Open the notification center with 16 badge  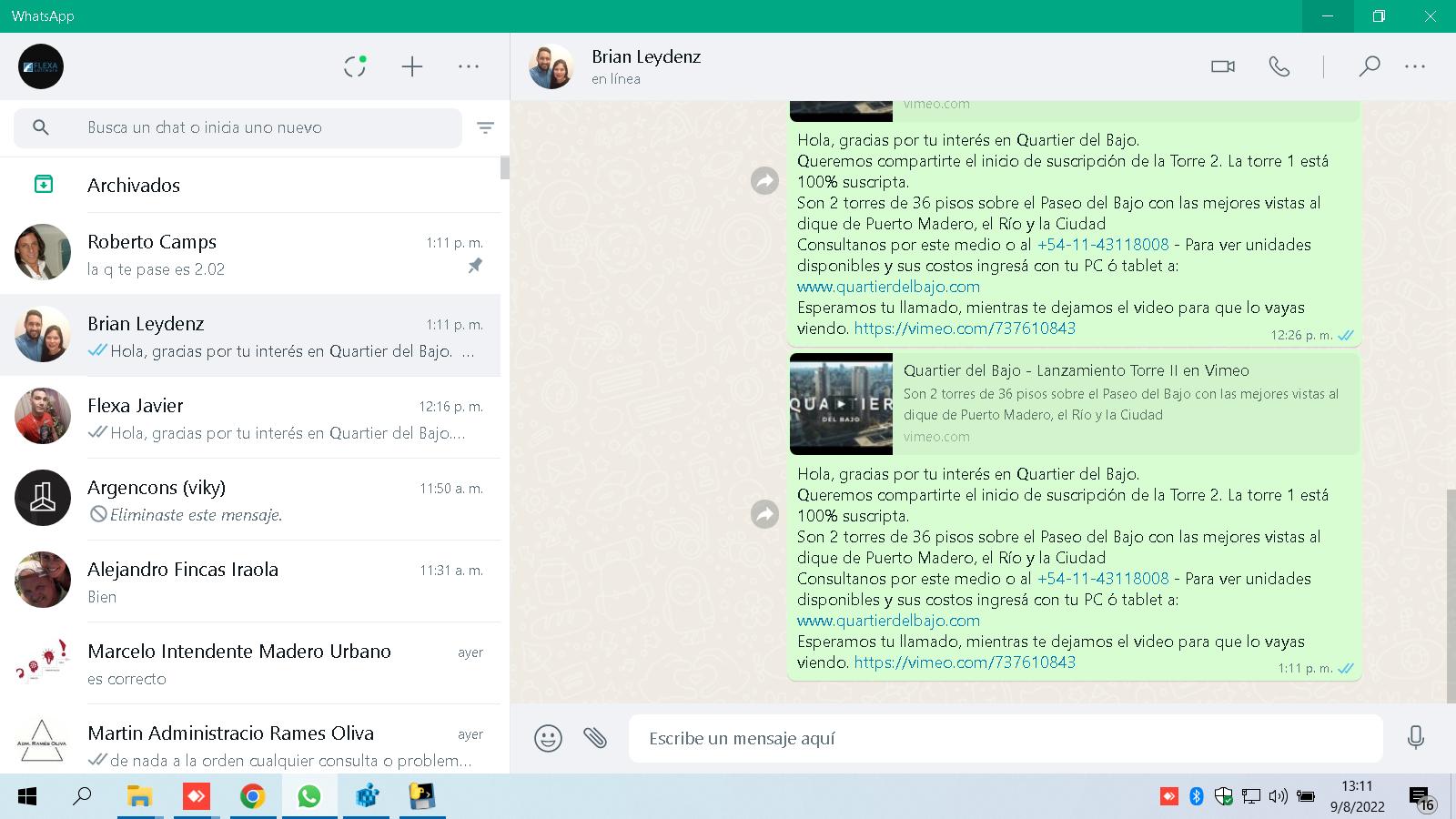1421,799
